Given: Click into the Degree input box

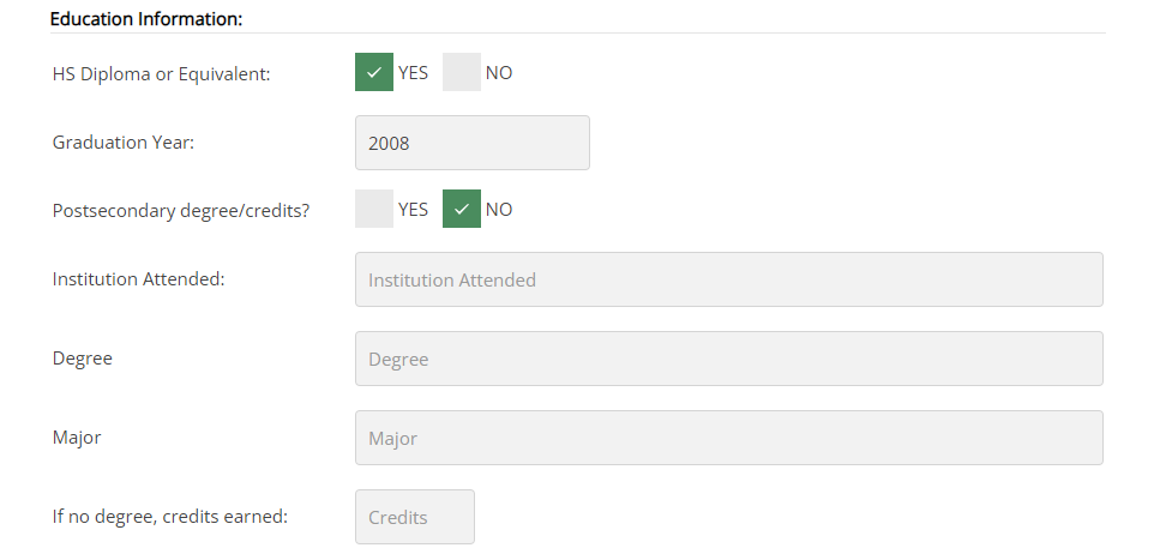Looking at the screenshot, I should 728,359.
